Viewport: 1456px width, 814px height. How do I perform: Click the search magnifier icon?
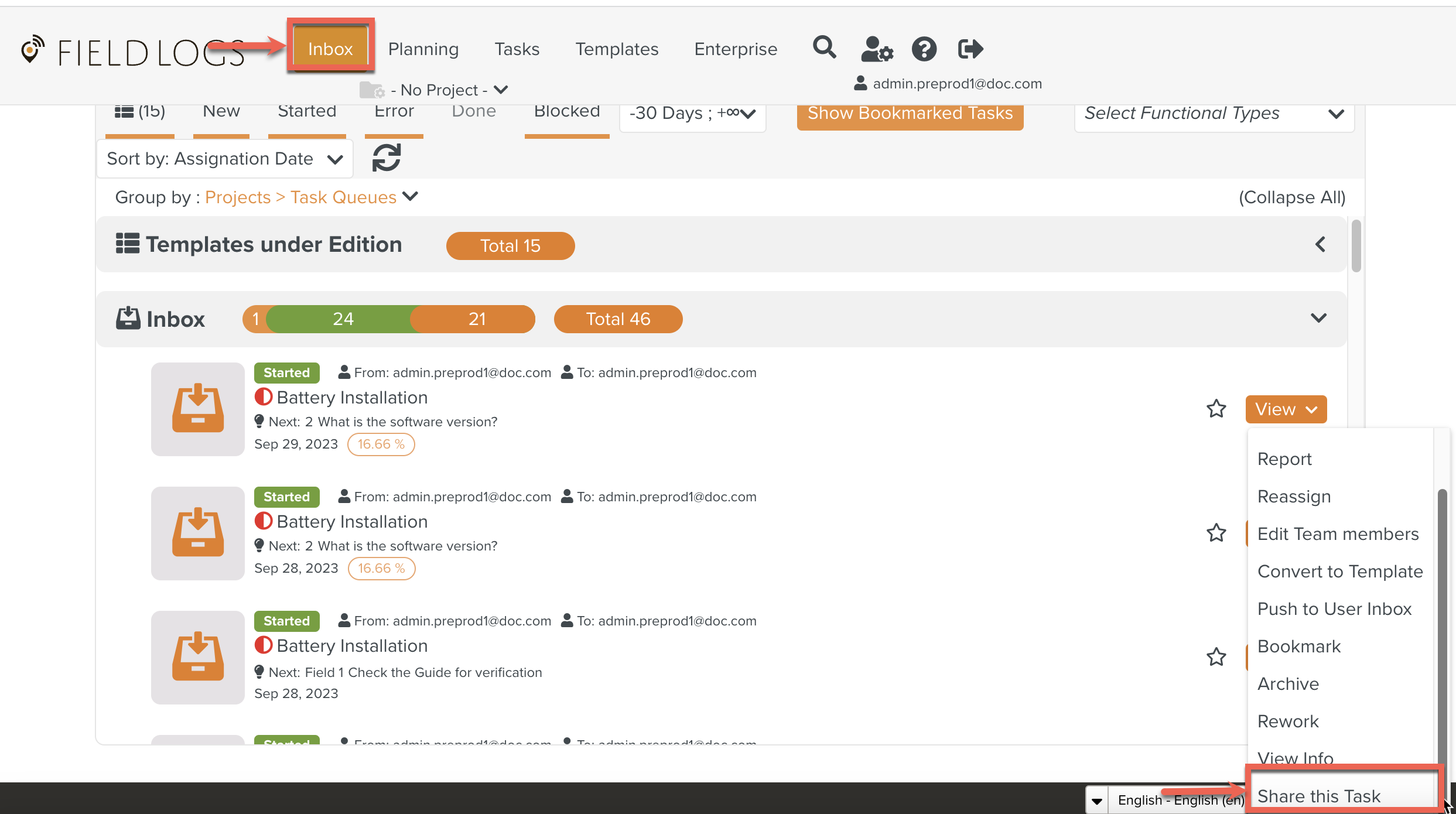(824, 47)
